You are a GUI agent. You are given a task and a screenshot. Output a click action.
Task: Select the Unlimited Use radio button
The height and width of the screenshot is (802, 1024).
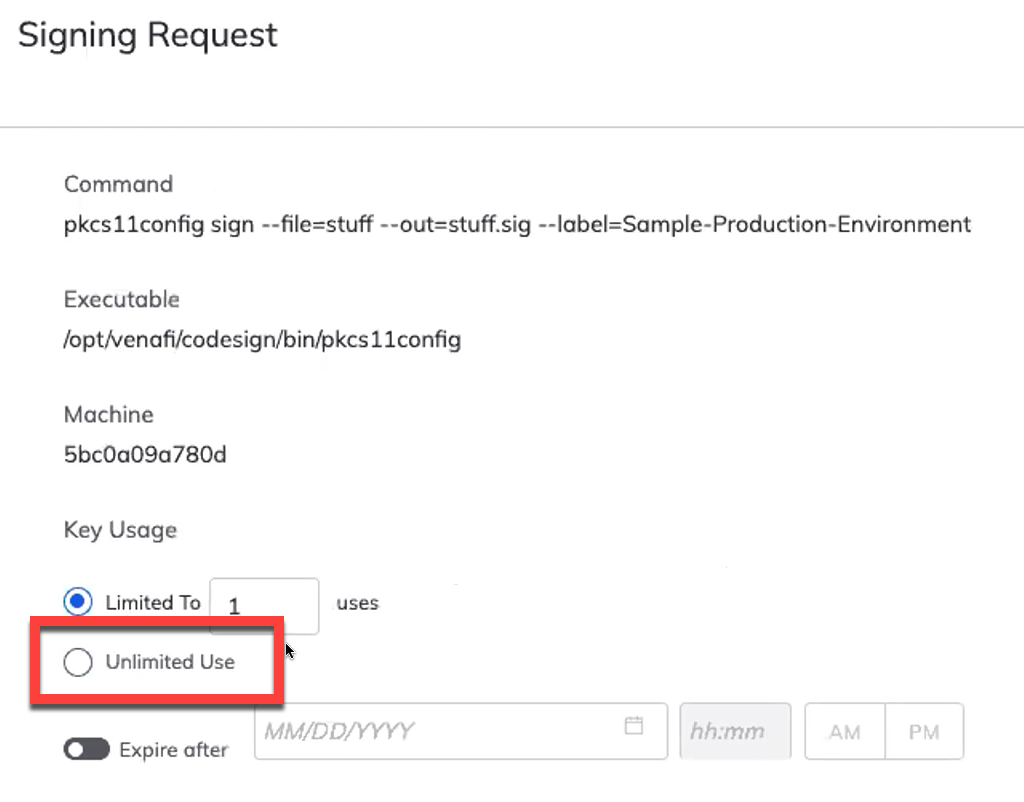[x=78, y=662]
